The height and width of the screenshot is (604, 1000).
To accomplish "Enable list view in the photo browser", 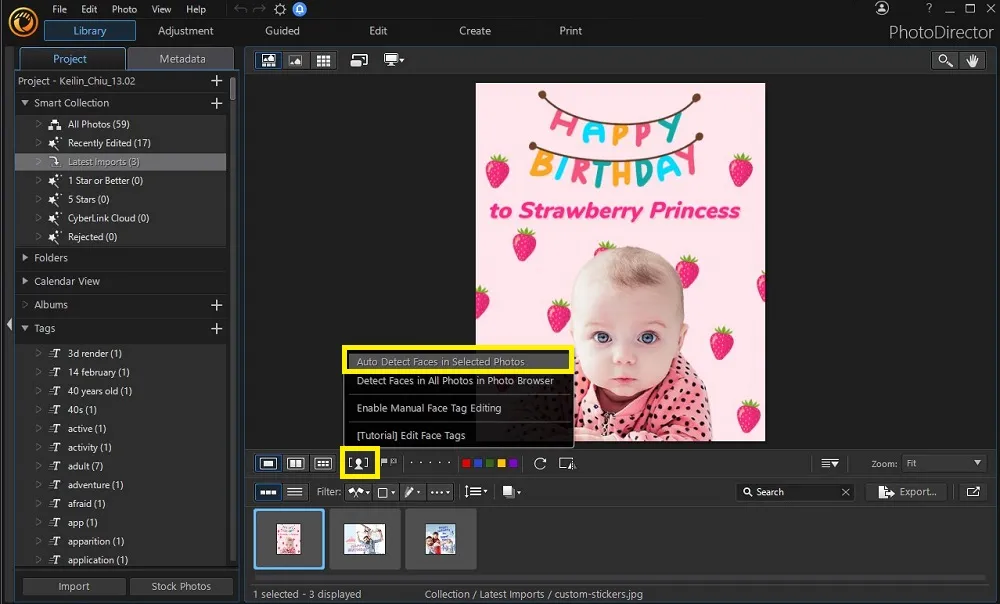I will [x=294, y=491].
